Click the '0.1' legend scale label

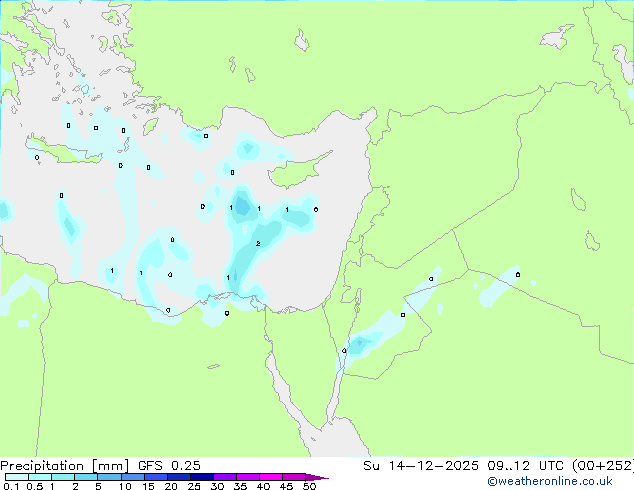[11, 486]
